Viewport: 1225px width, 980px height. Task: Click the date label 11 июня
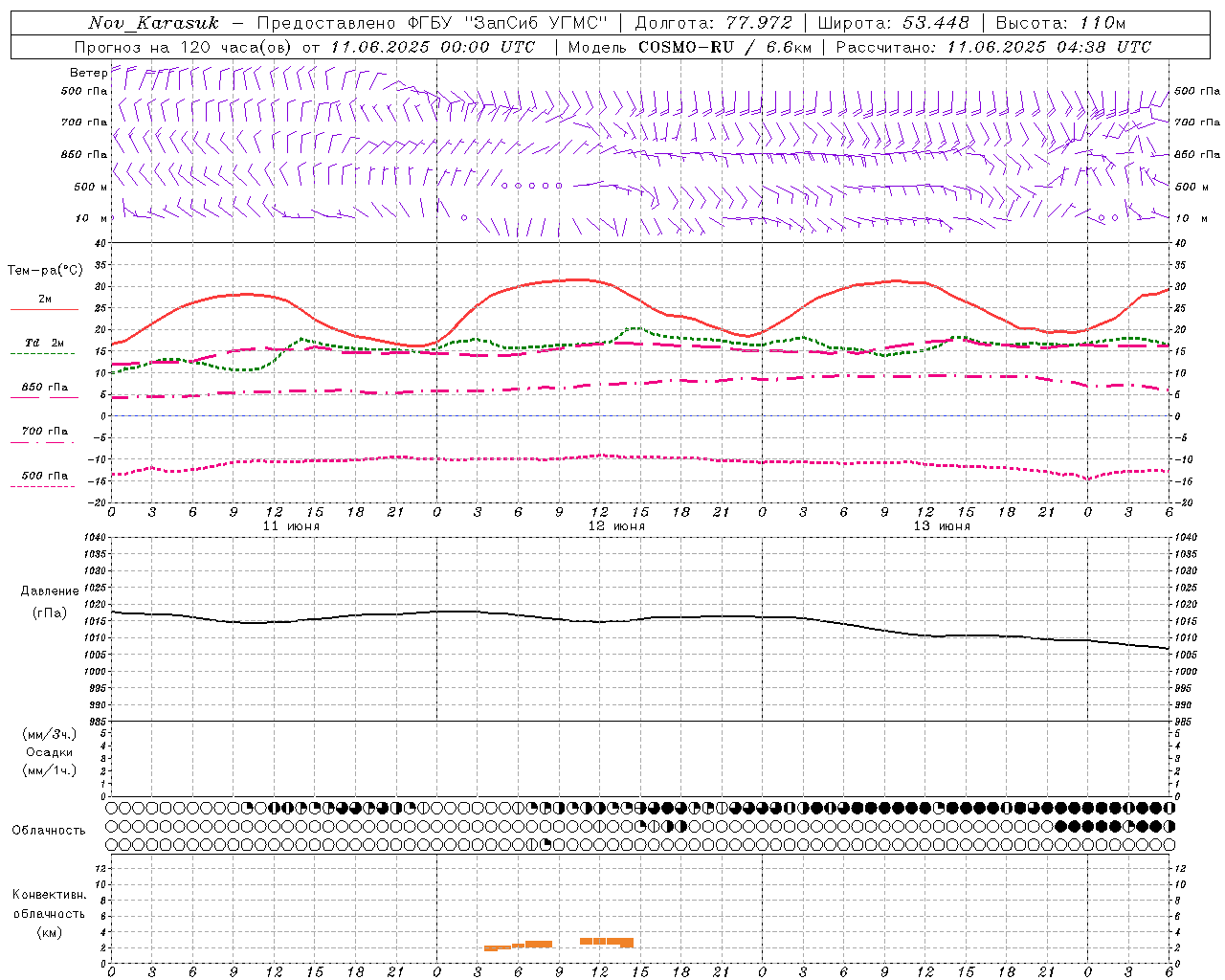pyautogui.click(x=291, y=526)
